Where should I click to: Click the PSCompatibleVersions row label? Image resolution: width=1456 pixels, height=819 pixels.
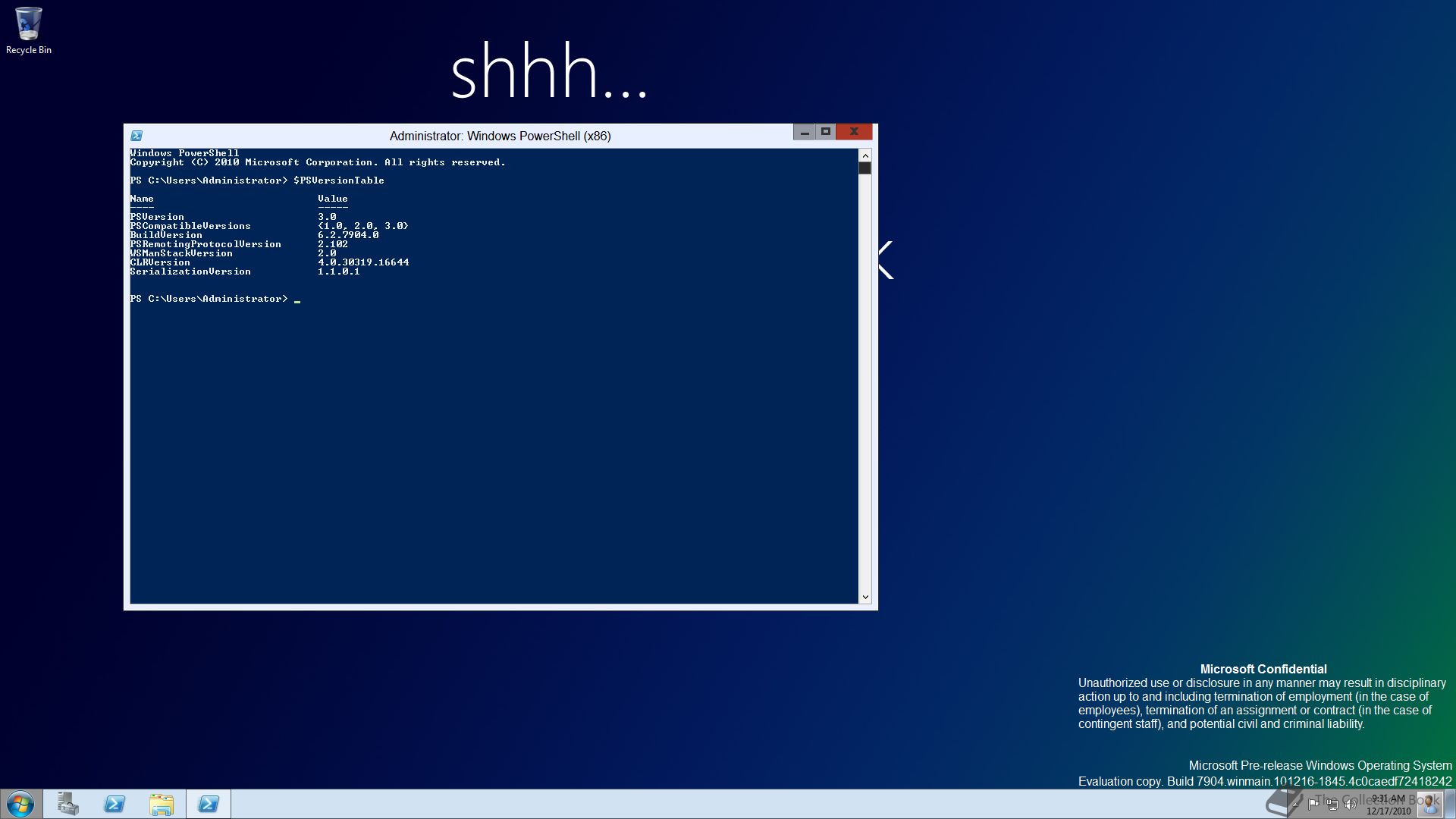190,226
